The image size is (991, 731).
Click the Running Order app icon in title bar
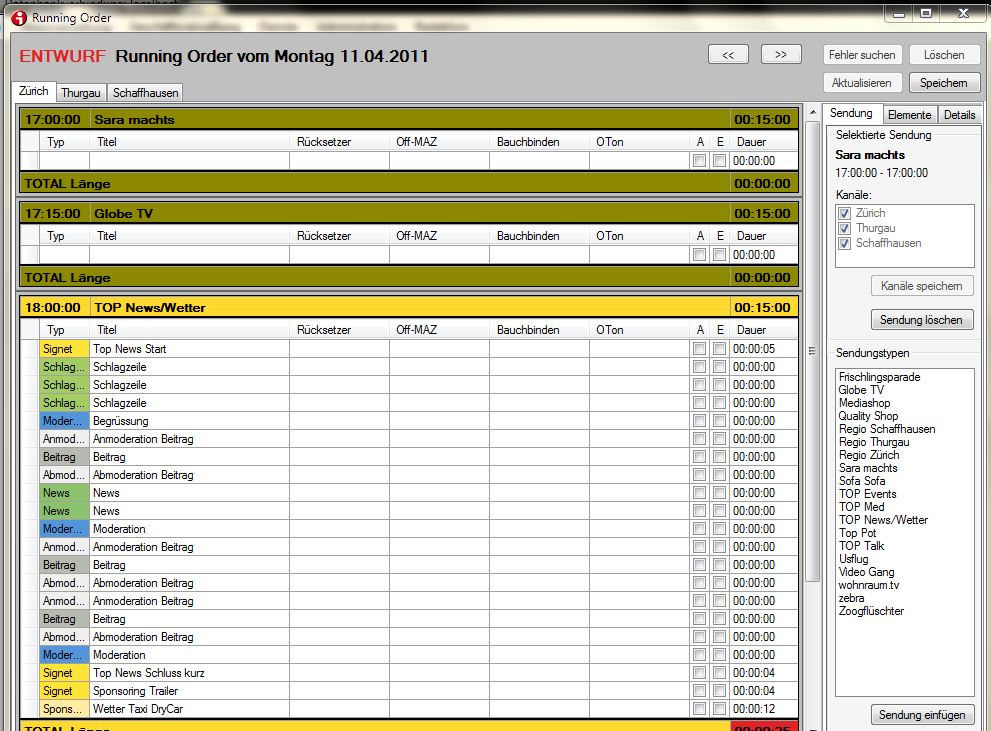point(17,17)
